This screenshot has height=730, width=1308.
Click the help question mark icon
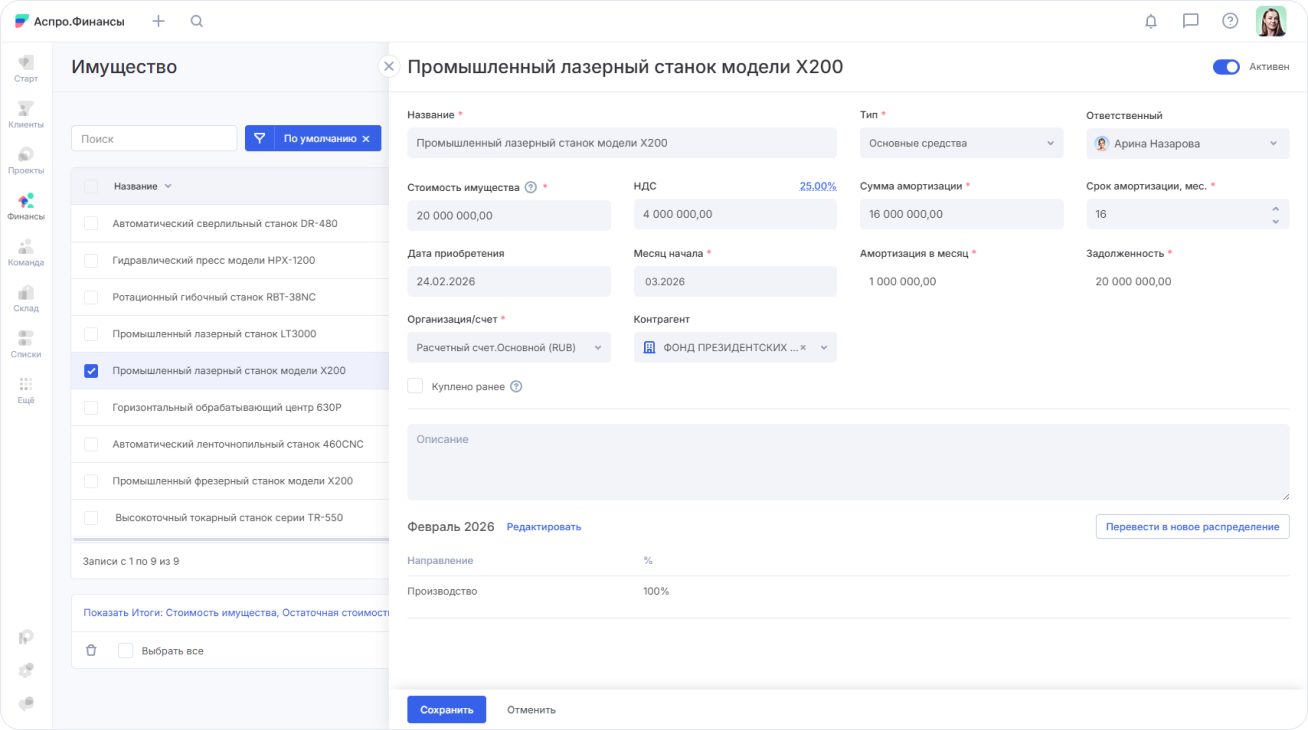[1230, 21]
